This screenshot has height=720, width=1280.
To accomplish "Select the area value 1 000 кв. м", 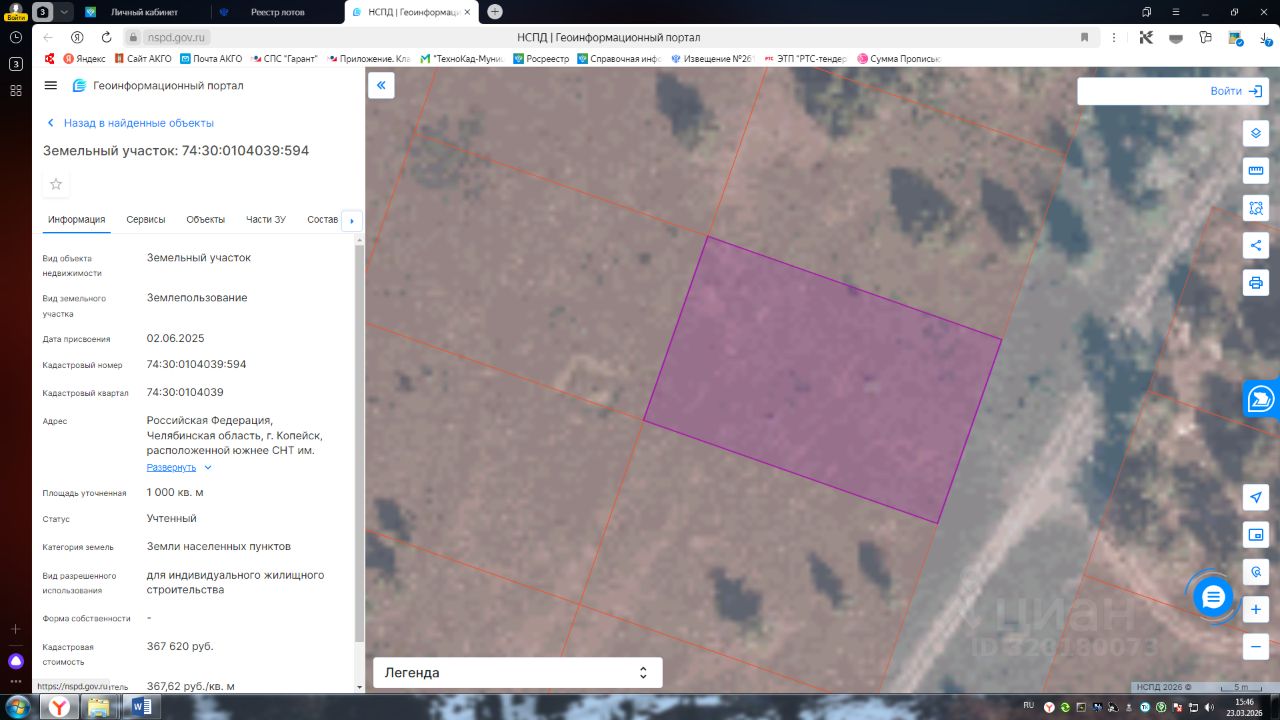I will [x=175, y=492].
